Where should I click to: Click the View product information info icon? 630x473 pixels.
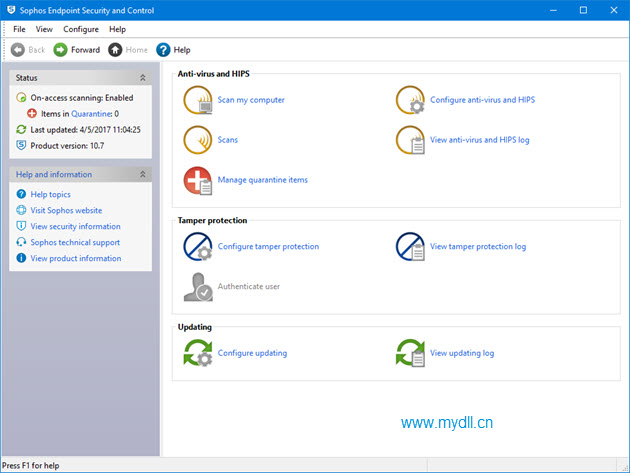coord(21,258)
